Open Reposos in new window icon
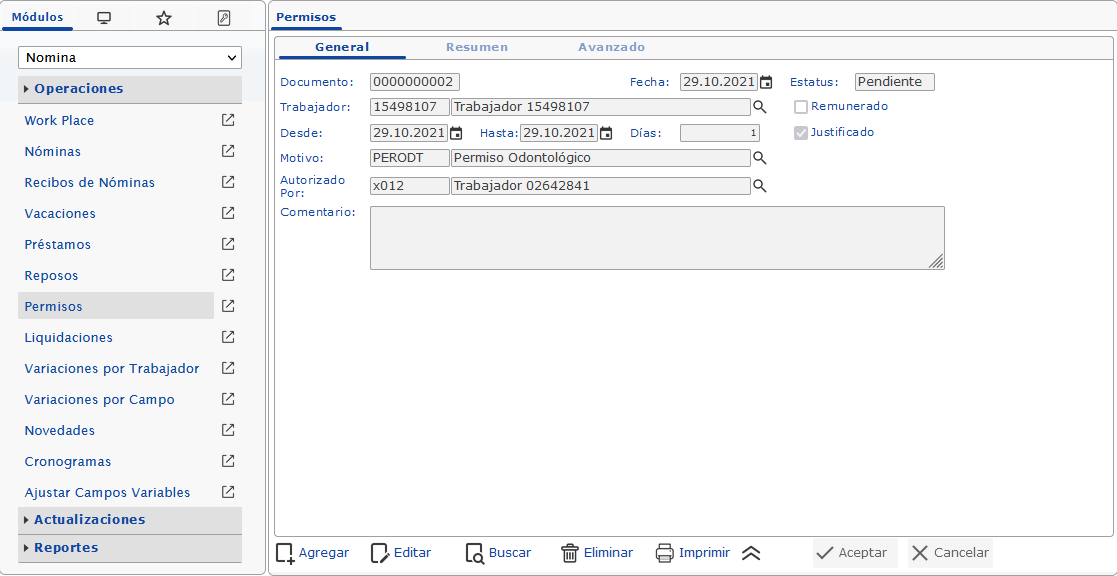1117x576 pixels. click(228, 275)
